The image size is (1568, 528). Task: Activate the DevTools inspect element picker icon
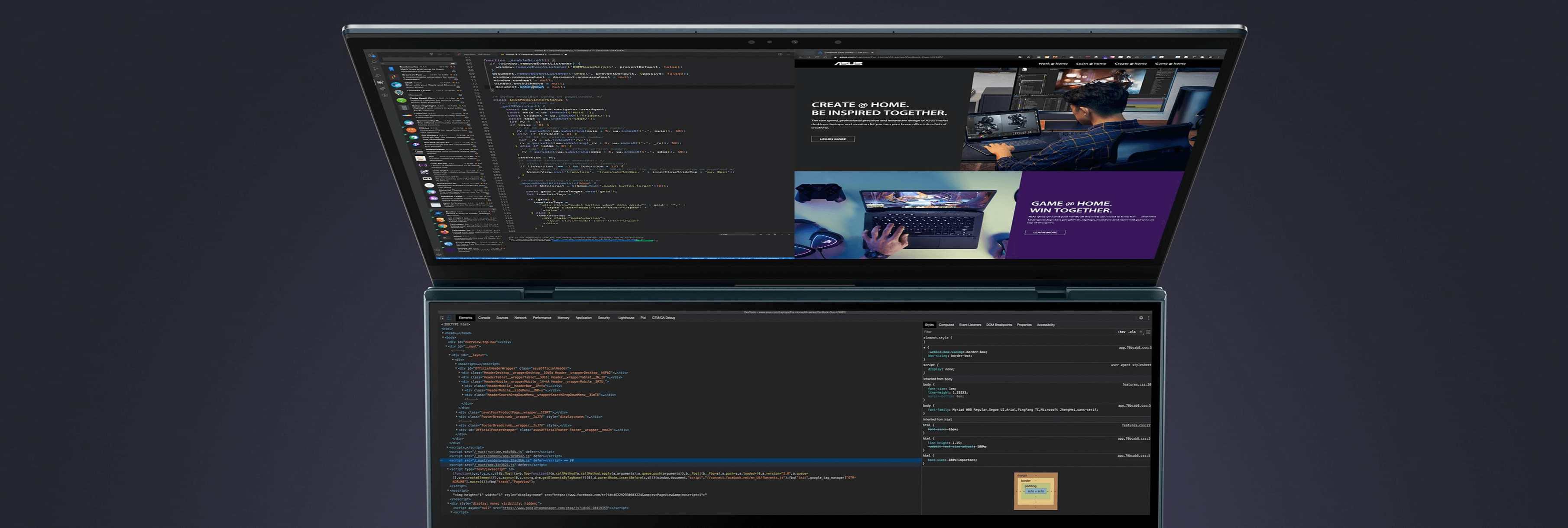tap(442, 318)
